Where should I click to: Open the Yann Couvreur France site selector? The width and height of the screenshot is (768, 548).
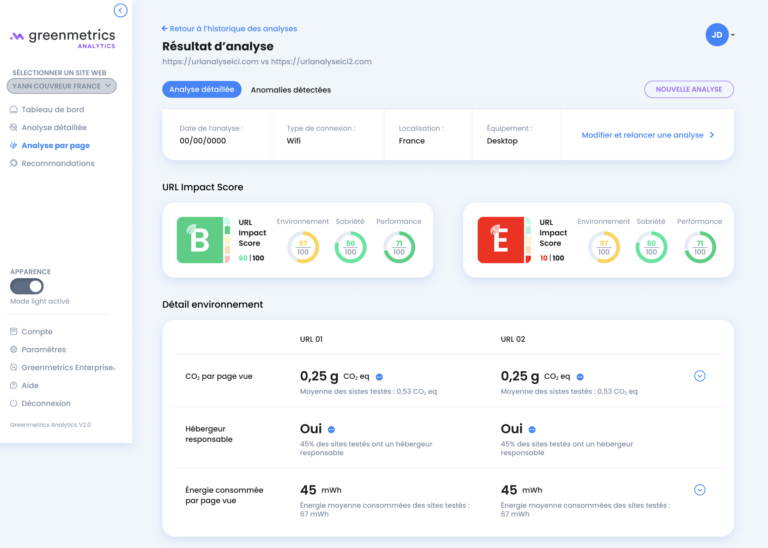coord(62,86)
